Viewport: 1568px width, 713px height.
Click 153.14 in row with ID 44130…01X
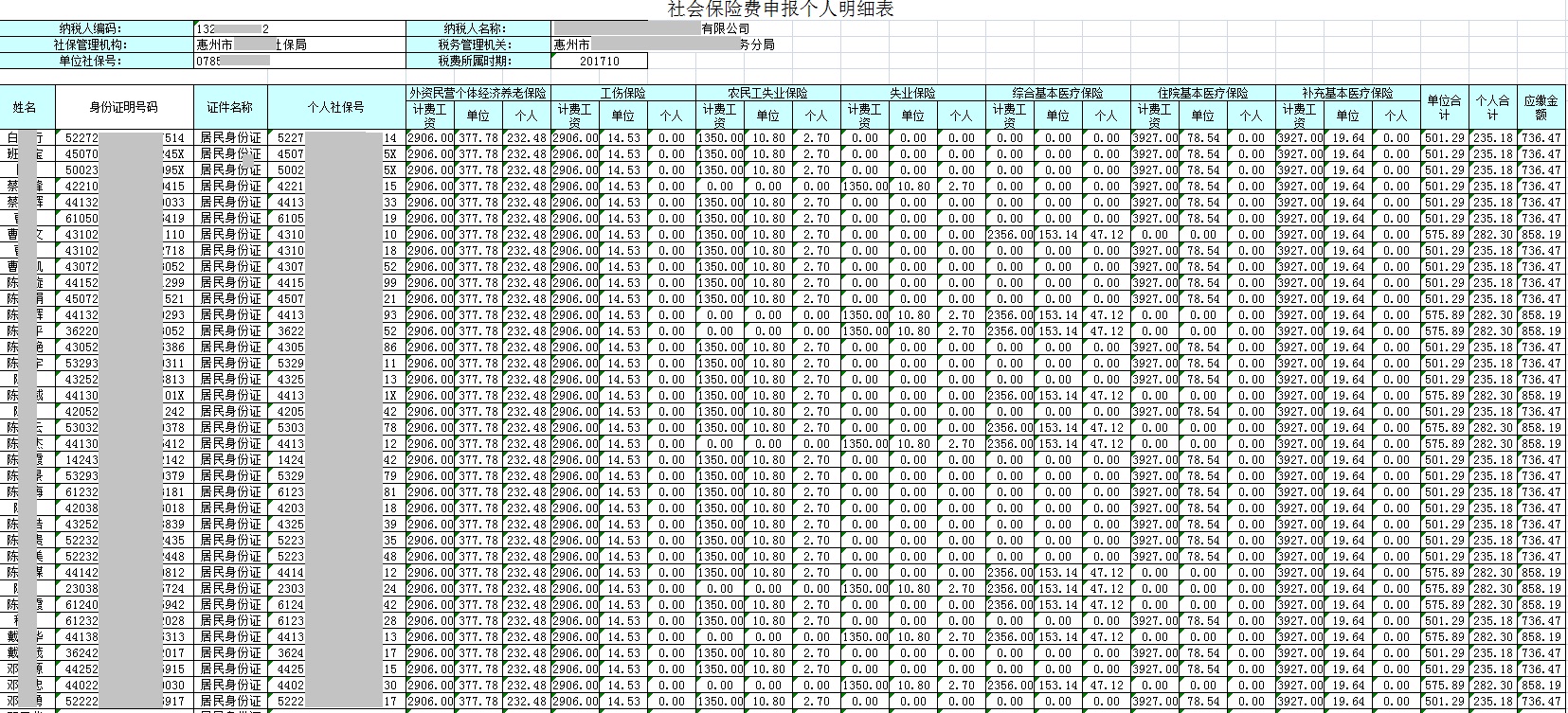[x=1058, y=396]
